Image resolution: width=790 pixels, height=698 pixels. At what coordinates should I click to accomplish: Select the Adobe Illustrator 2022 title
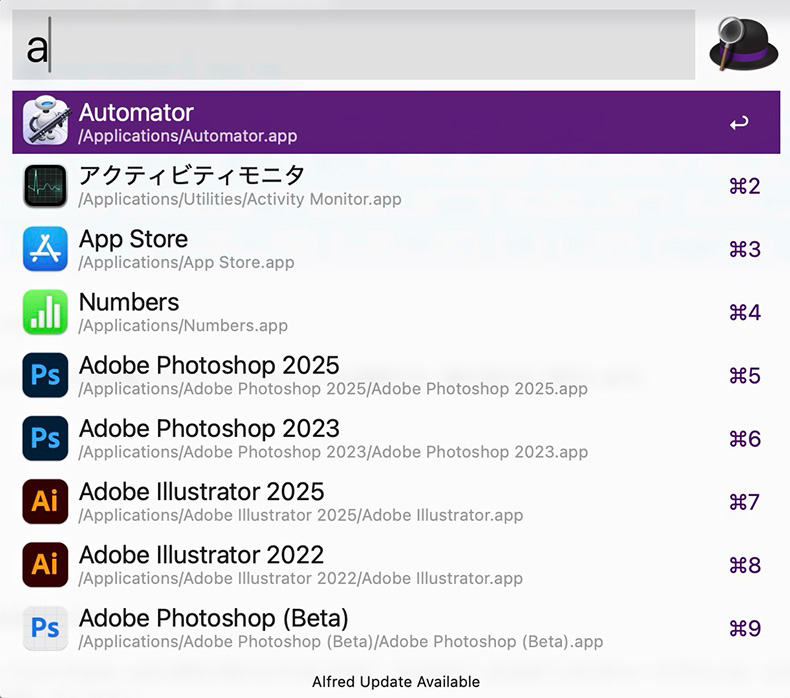pos(202,555)
